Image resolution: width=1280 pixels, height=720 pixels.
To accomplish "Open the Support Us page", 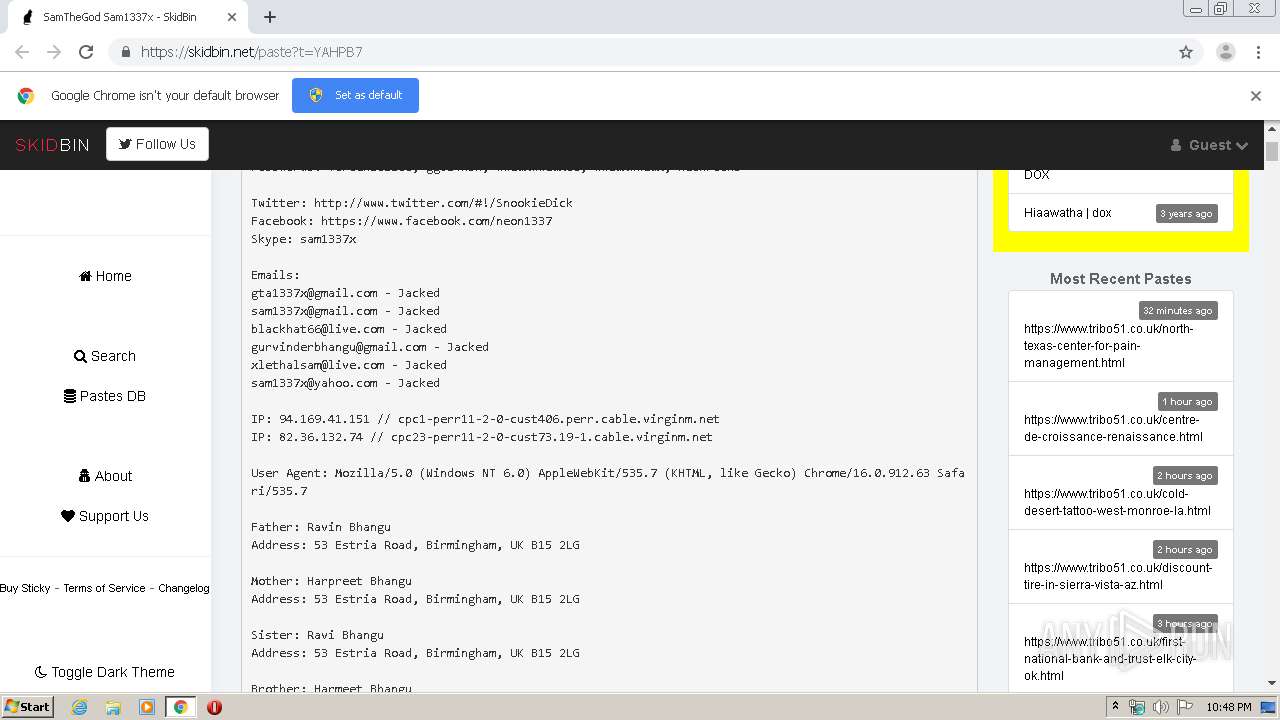I will pyautogui.click(x=105, y=516).
